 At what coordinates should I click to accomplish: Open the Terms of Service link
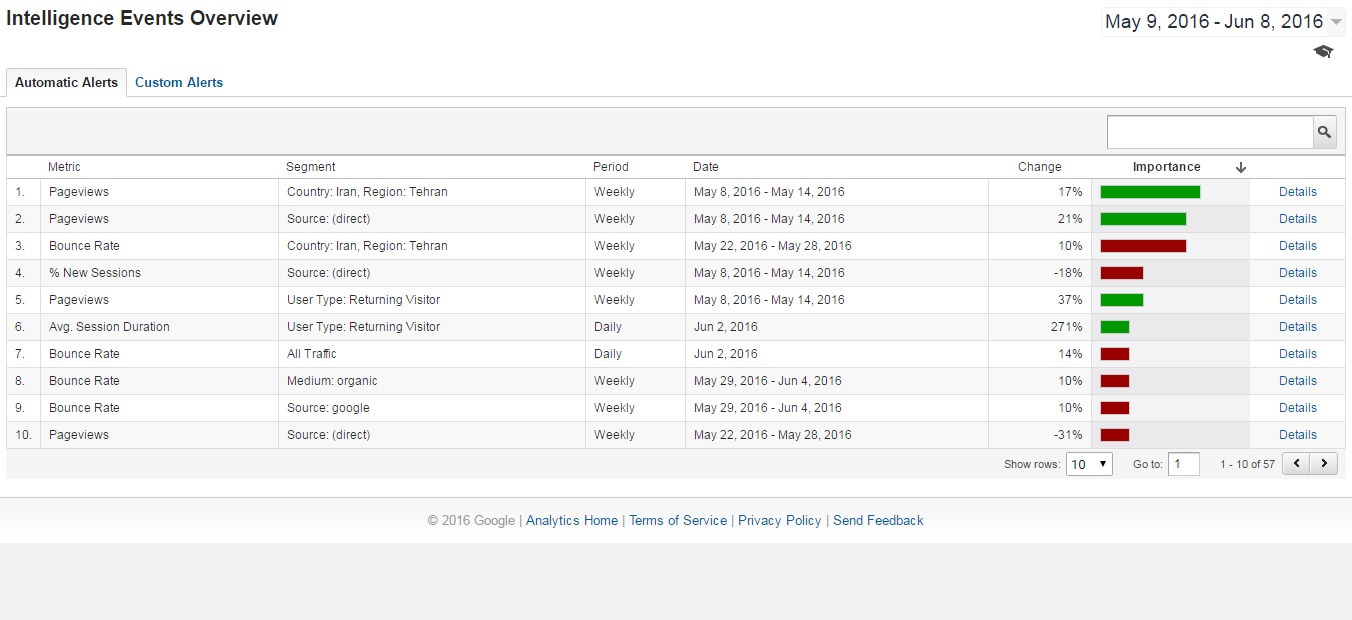pos(677,521)
